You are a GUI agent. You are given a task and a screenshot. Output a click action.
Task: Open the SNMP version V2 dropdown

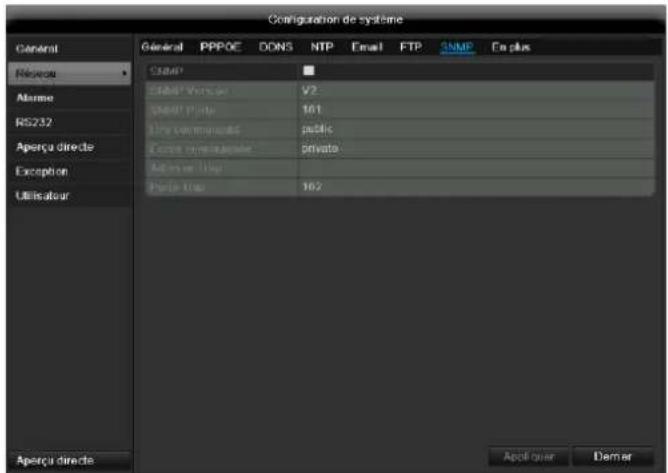pyautogui.click(x=475, y=90)
